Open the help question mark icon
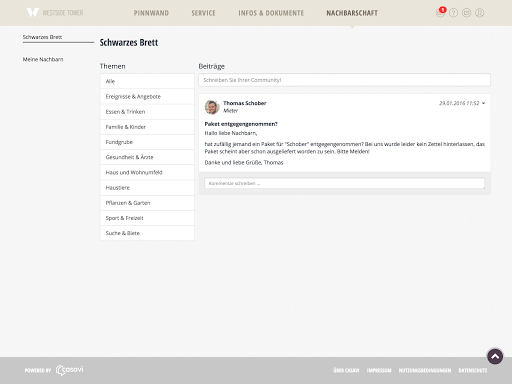The height and width of the screenshot is (384, 512). [453, 13]
